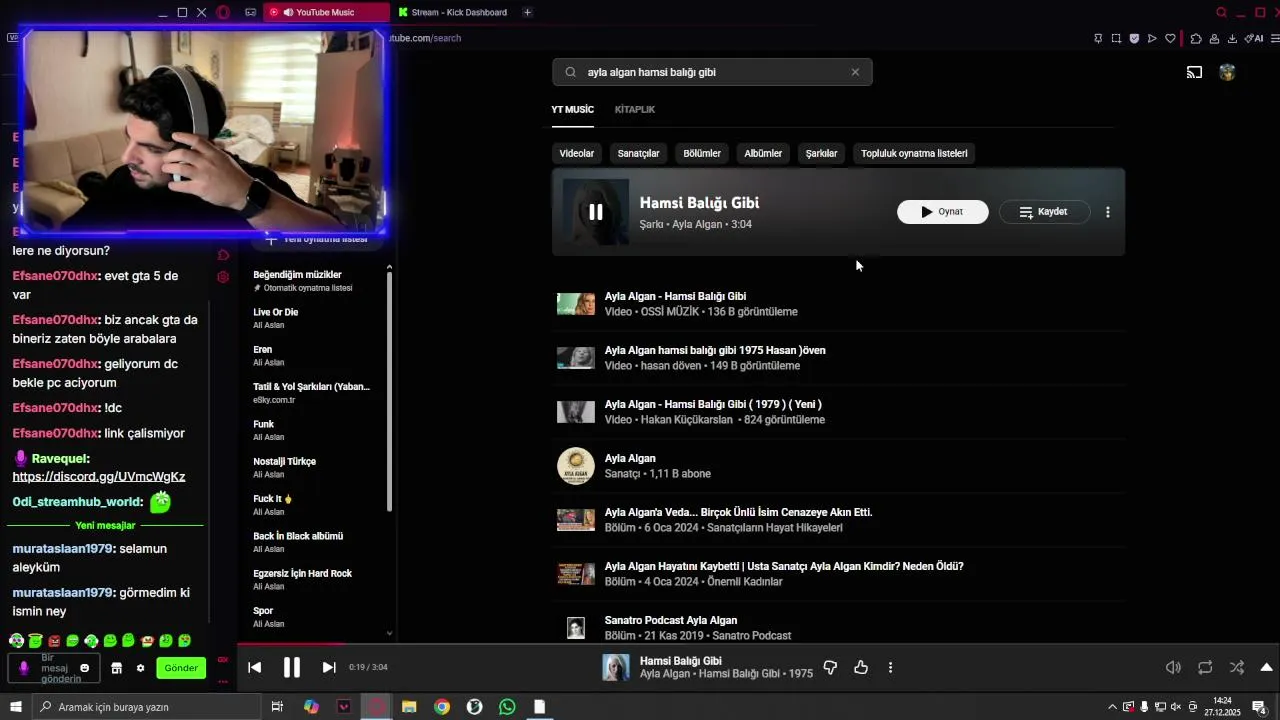Toggle repeat mode in the player
1280x720 pixels.
point(1205,667)
